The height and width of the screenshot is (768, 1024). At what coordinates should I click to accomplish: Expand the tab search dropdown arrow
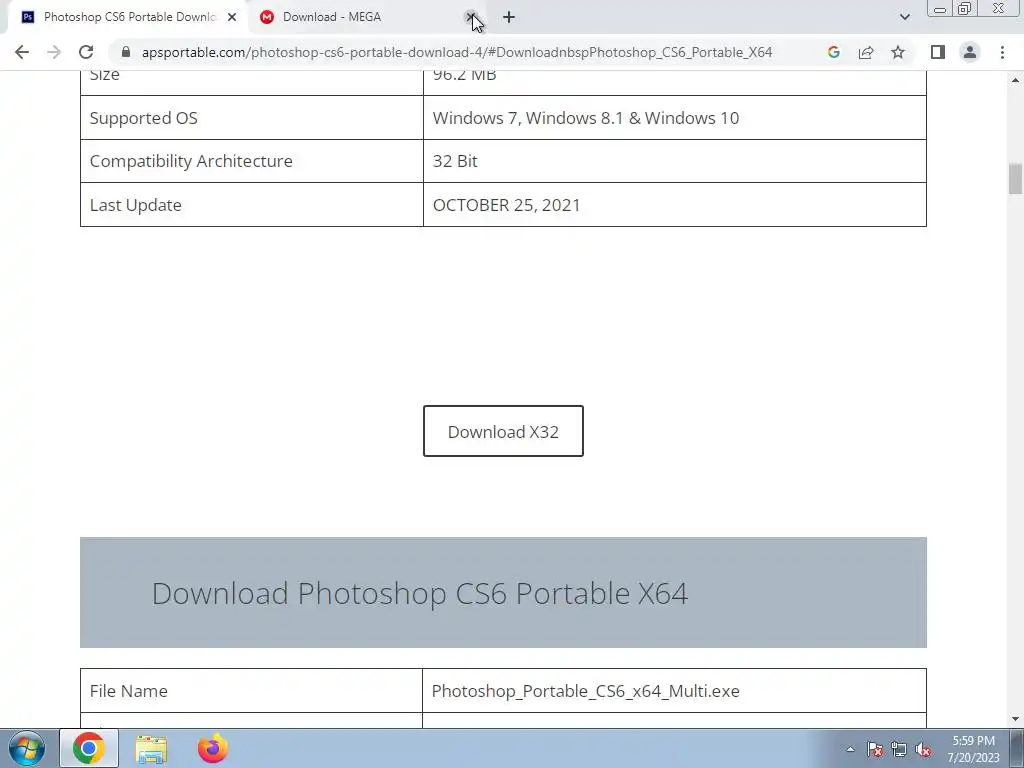[x=904, y=17]
